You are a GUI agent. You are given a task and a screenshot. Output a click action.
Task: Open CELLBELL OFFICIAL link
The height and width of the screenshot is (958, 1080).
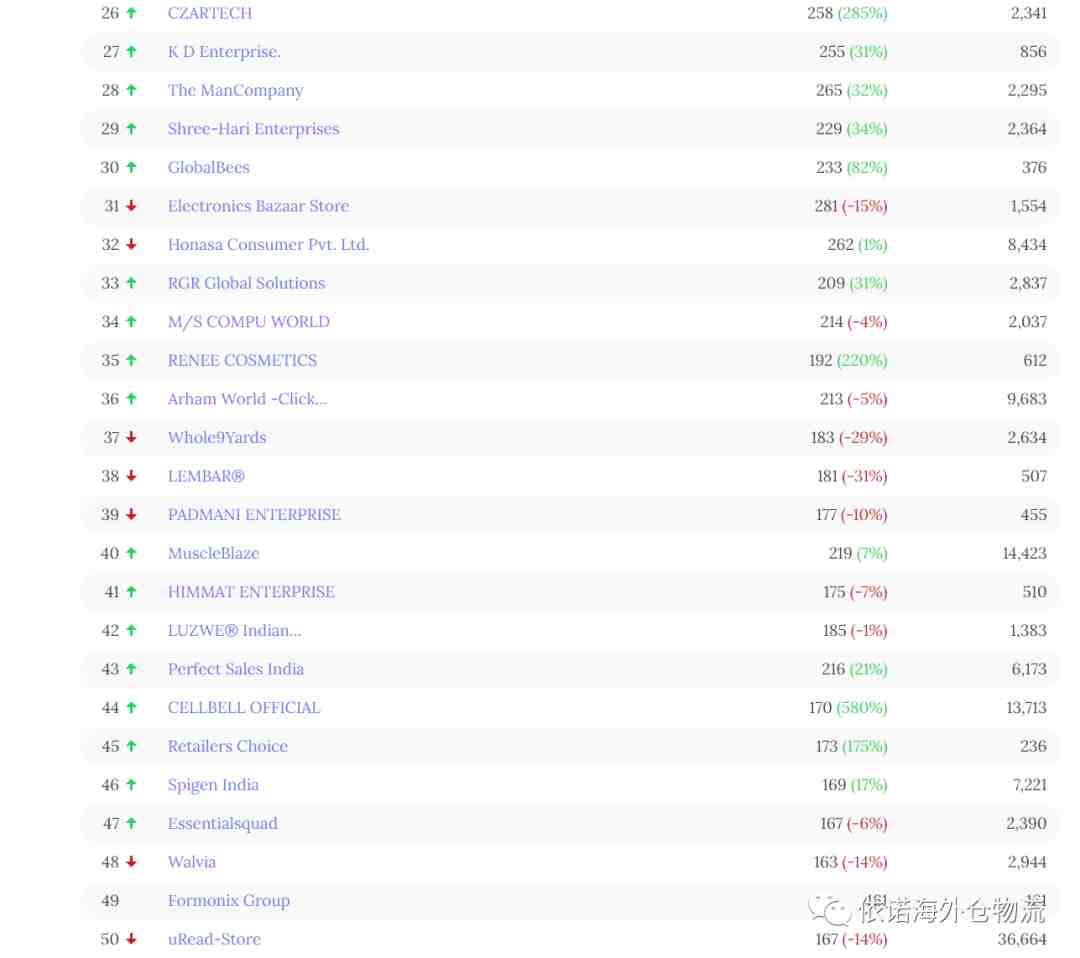click(x=243, y=707)
